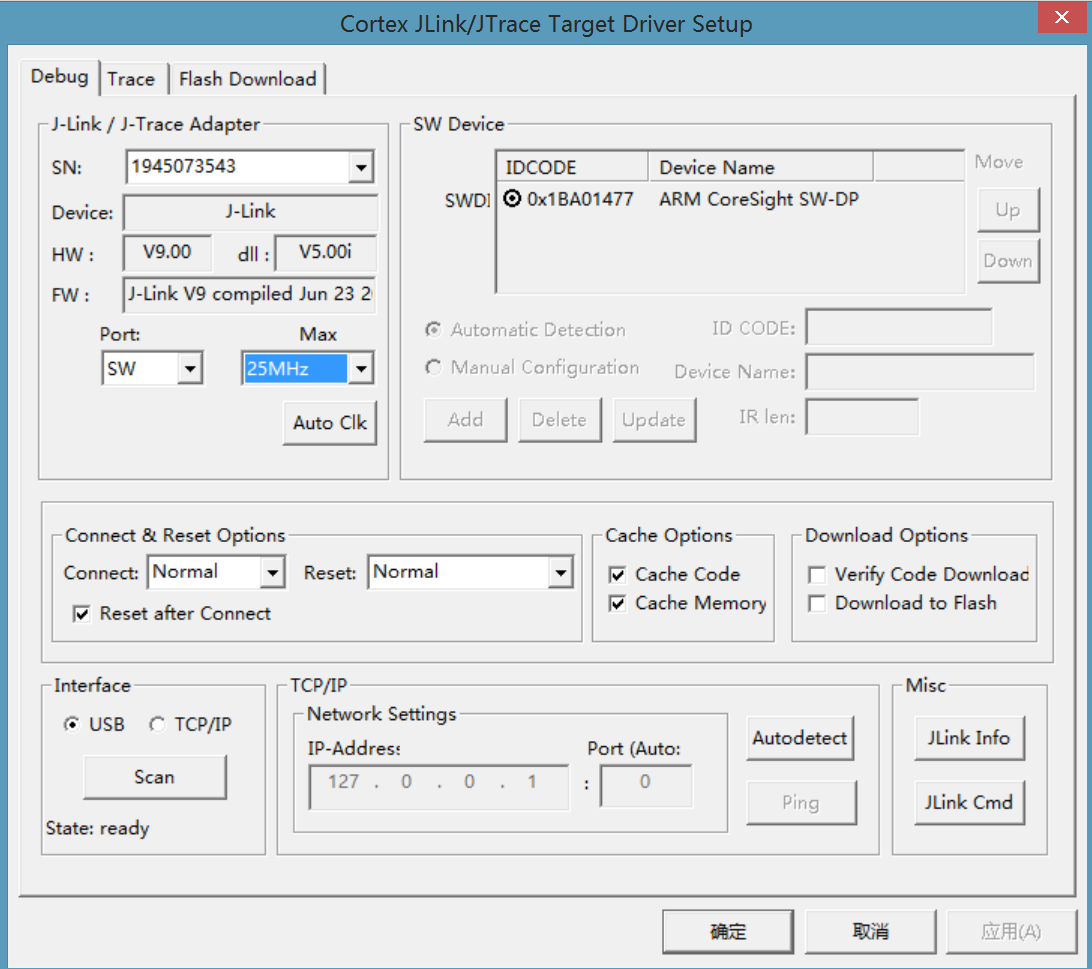Click ARM CoreSight SW-DP device name

[759, 199]
